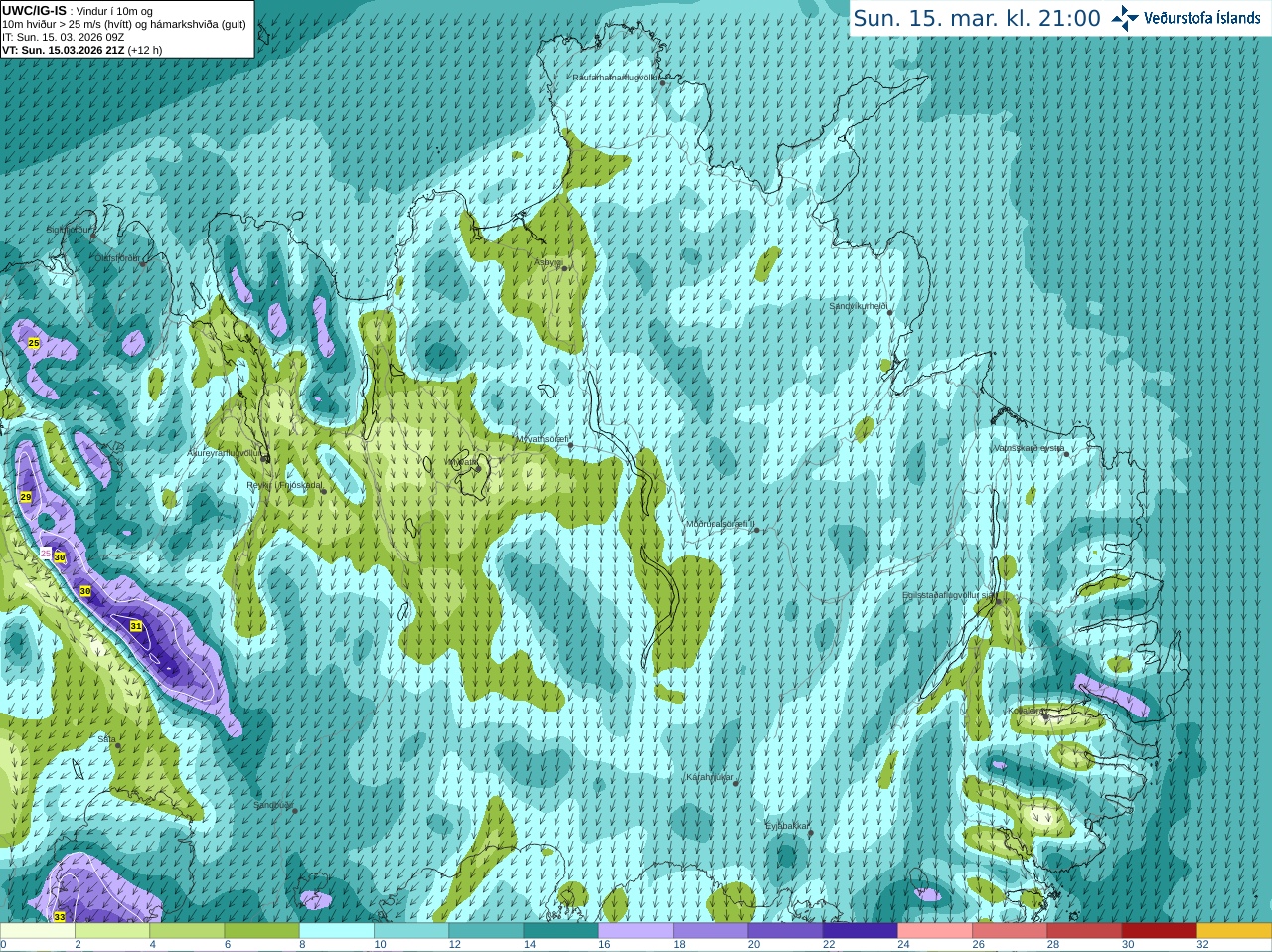Viewport: 1272px width, 952px height.
Task: Click the UWC/IG-IS model title text
Action: [x=35, y=11]
